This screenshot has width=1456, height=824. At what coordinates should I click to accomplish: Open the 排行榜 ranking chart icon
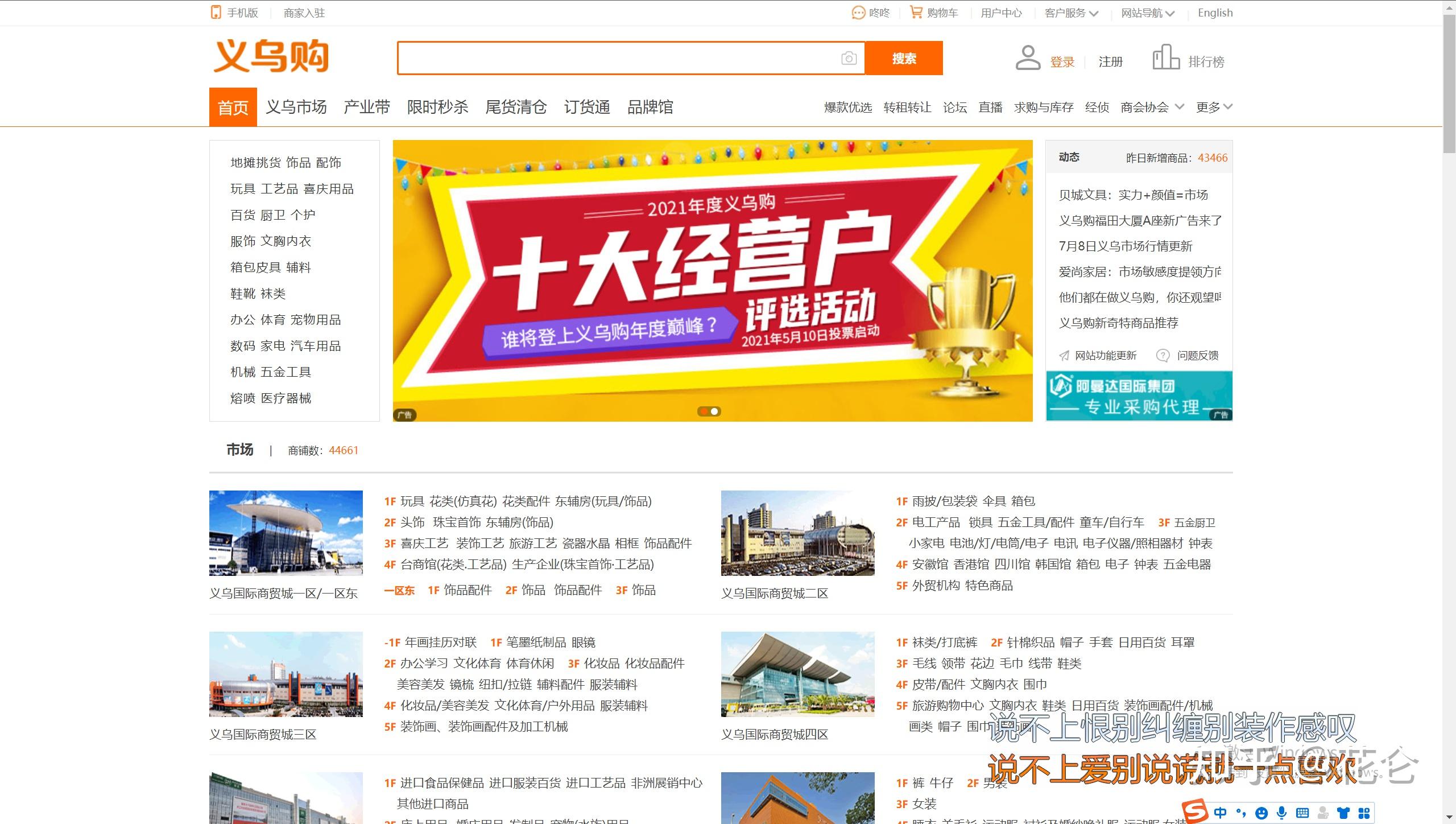point(1166,57)
